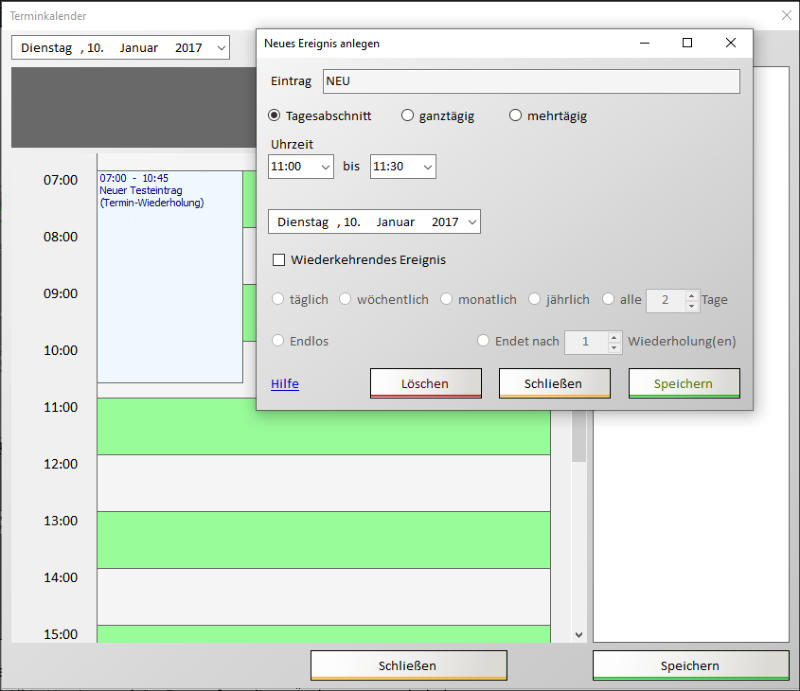Click the Eintrag text field
This screenshot has height=691, width=800.
click(x=531, y=82)
